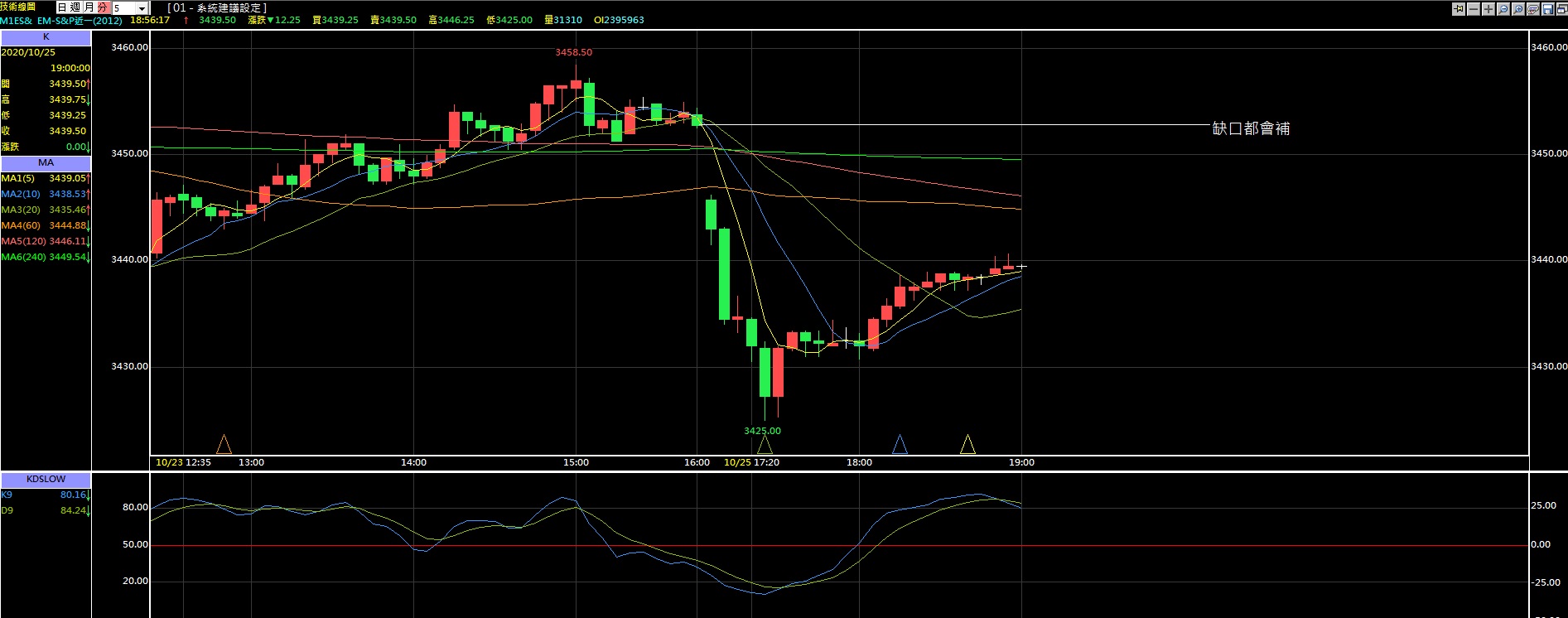Screen dimensions: 1568x618
Task: Click the 3458.50 high price label
Action: tap(573, 52)
